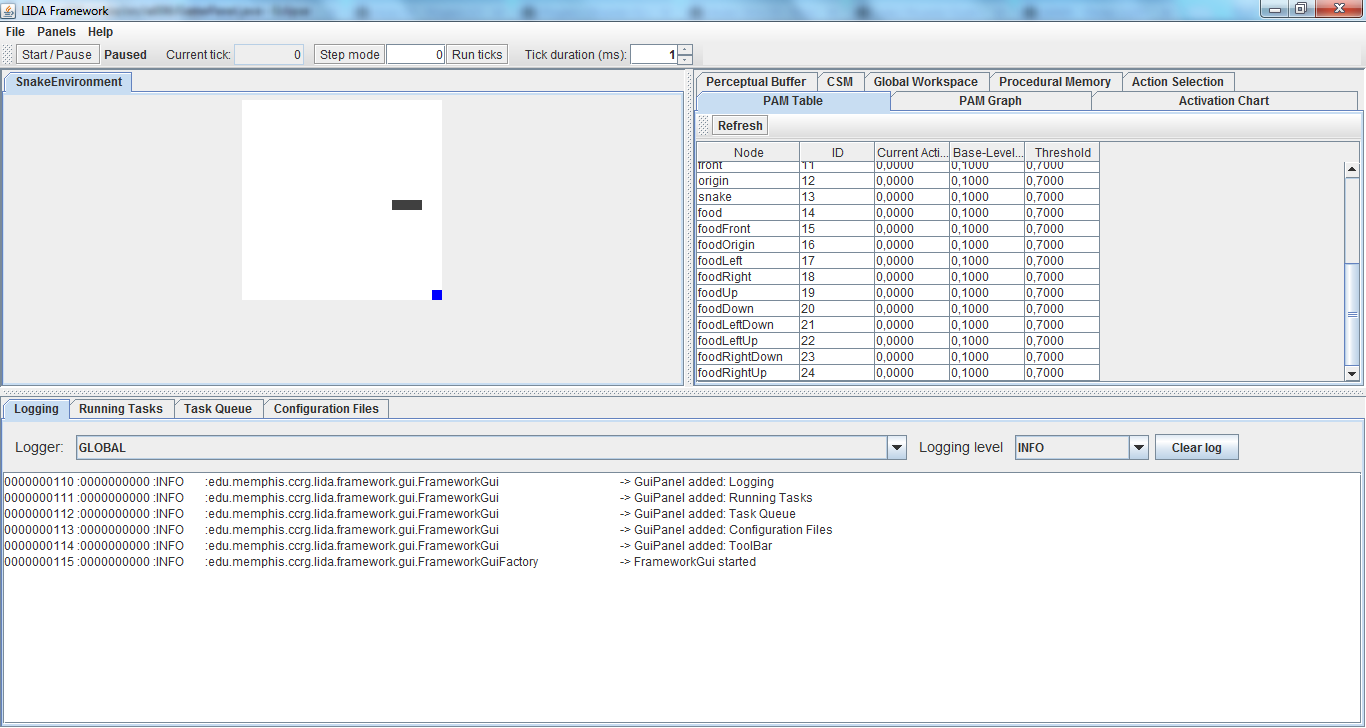Select the foodRightUp row in PAM table
Viewport: 1366px width, 728px height.
[x=898, y=373]
